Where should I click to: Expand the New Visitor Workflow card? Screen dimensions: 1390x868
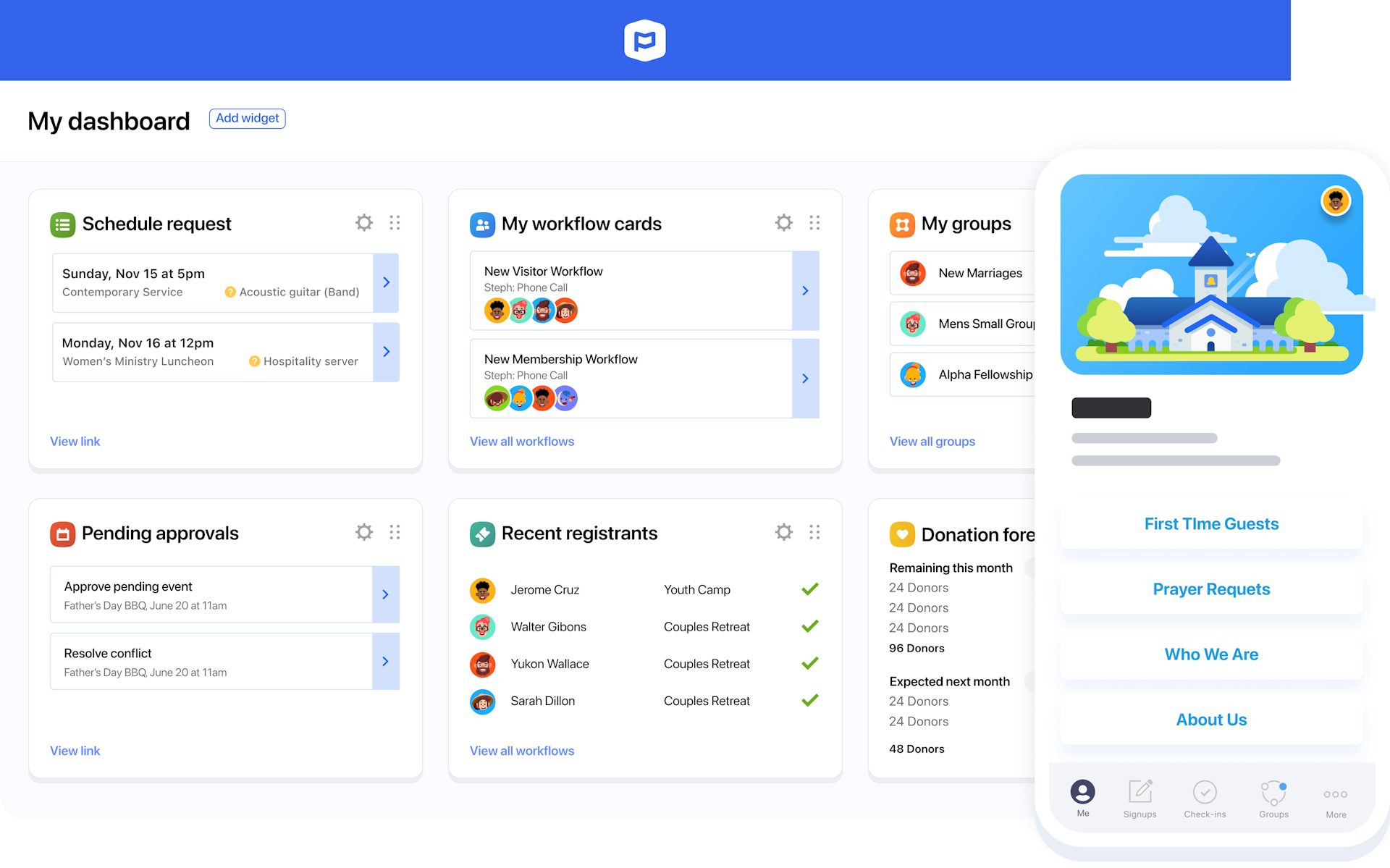(804, 290)
